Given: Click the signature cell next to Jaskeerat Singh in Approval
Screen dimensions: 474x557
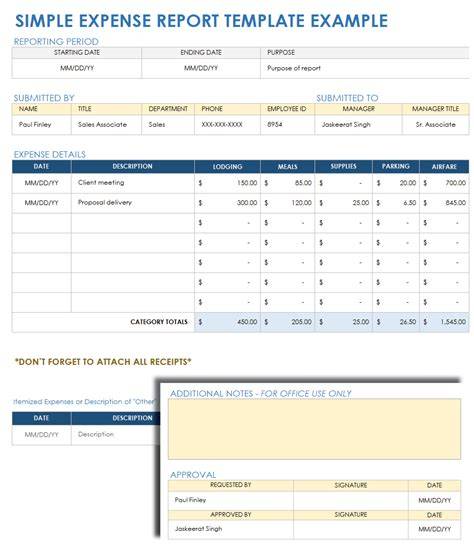Looking at the screenshot, I should 351,529.
